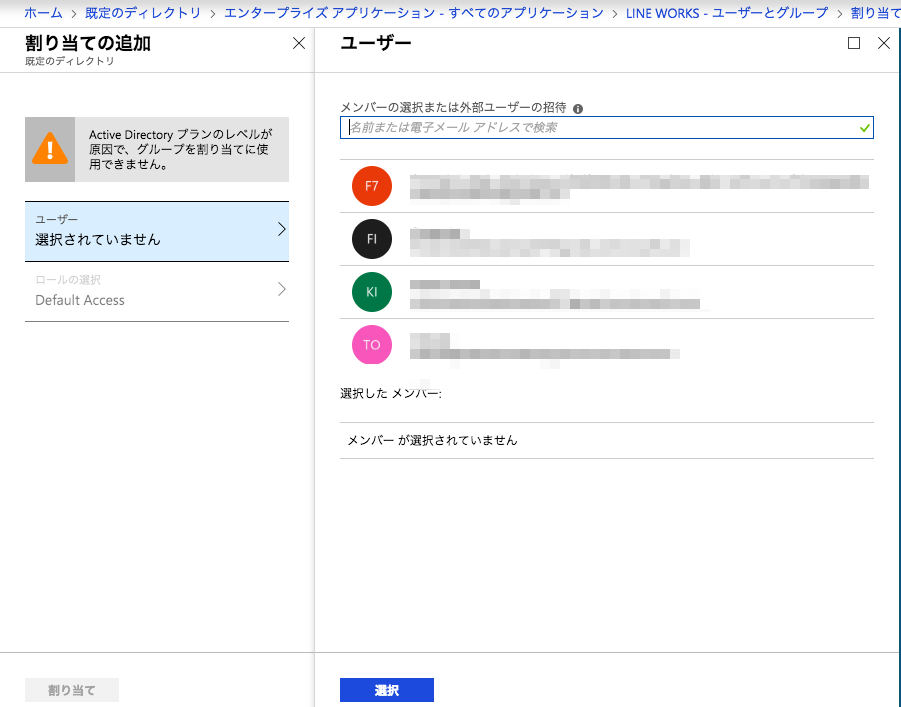
Task: Click the pink TO user avatar icon
Action: tap(371, 345)
